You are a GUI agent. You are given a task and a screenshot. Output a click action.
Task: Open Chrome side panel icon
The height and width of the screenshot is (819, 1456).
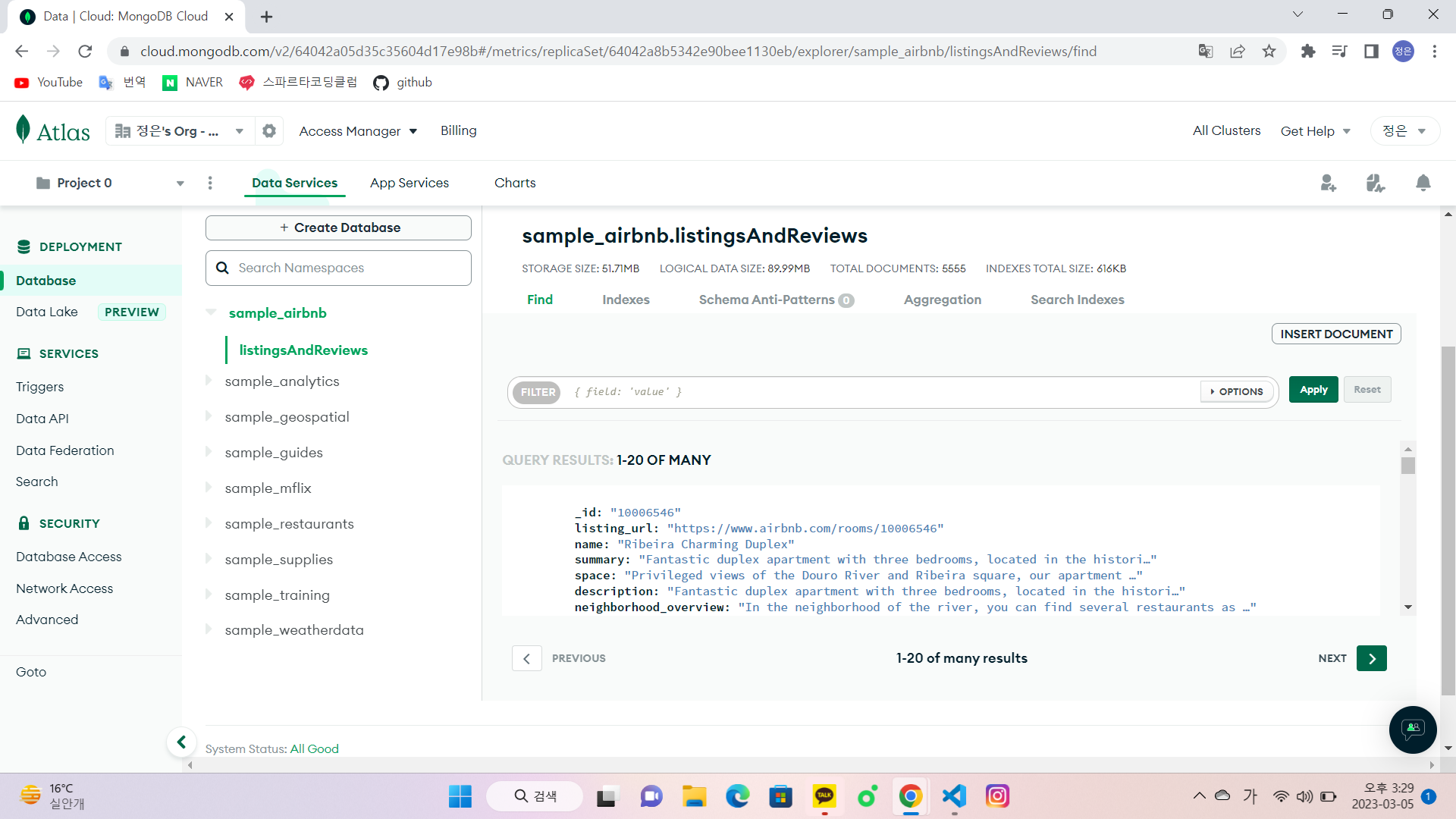pos(1371,51)
